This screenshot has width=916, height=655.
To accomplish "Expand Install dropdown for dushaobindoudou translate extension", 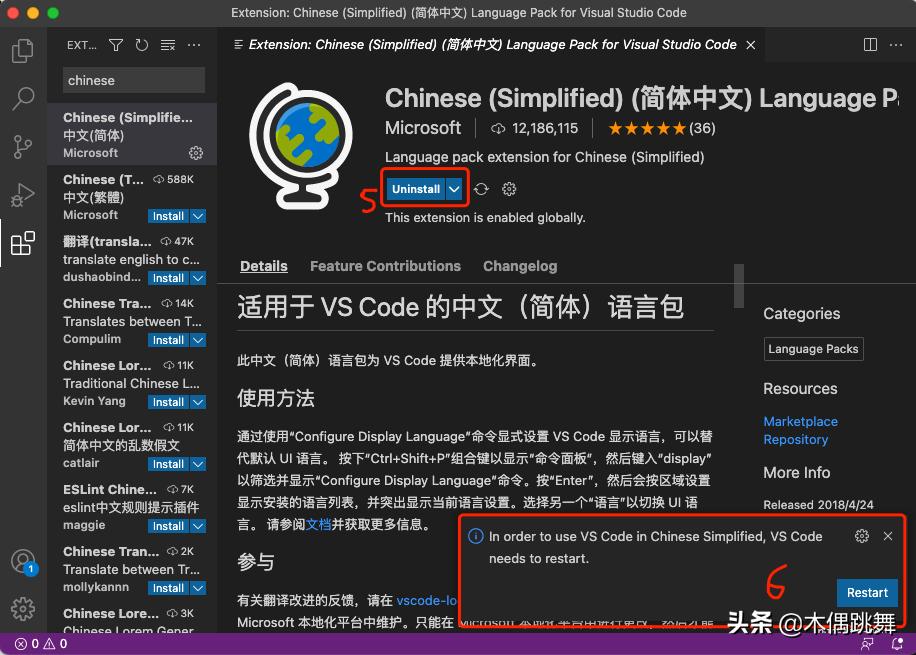I will click(199, 278).
